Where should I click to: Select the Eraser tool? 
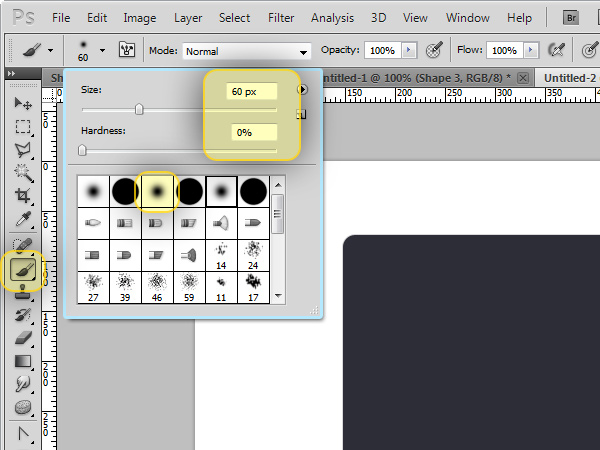click(23, 338)
